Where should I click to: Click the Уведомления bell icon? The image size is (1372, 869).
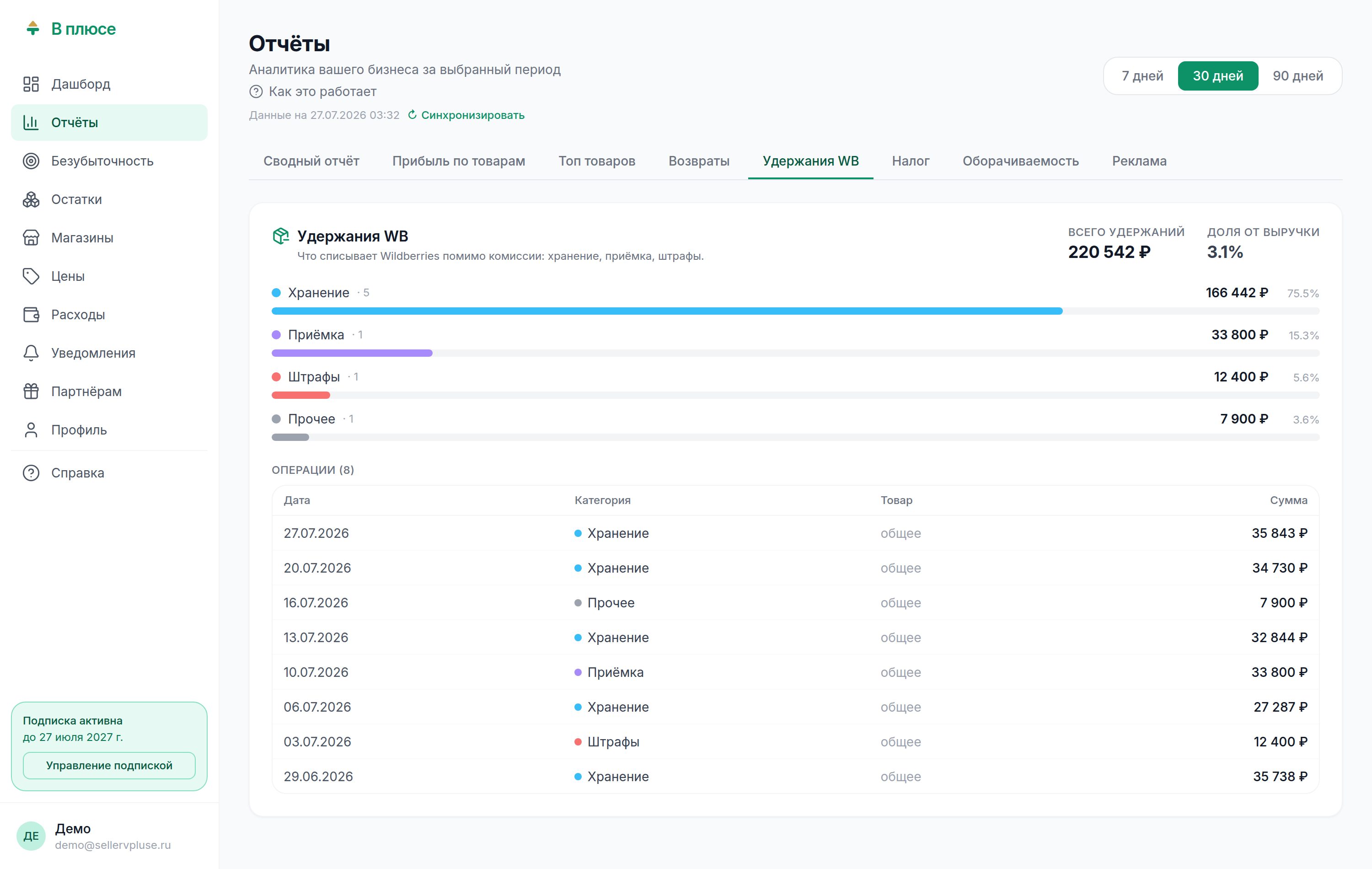coord(31,353)
